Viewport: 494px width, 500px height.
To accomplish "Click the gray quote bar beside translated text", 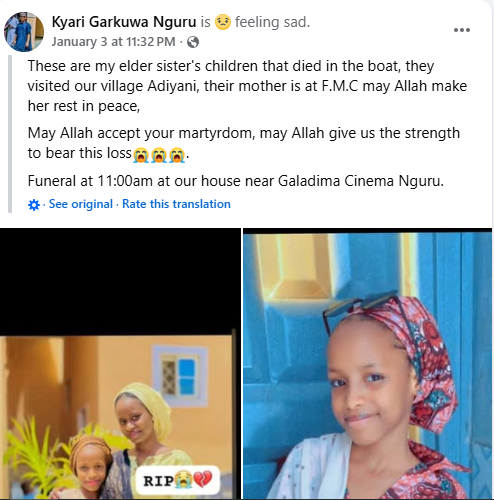I will click(x=10, y=134).
